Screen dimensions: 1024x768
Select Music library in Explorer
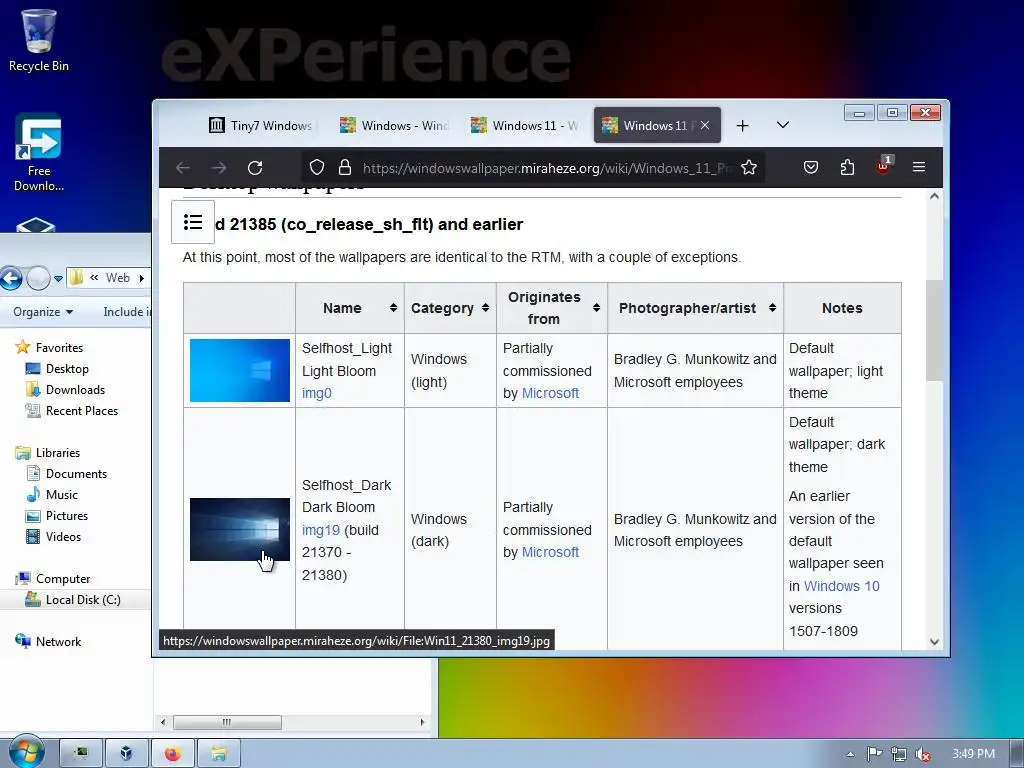coord(61,495)
